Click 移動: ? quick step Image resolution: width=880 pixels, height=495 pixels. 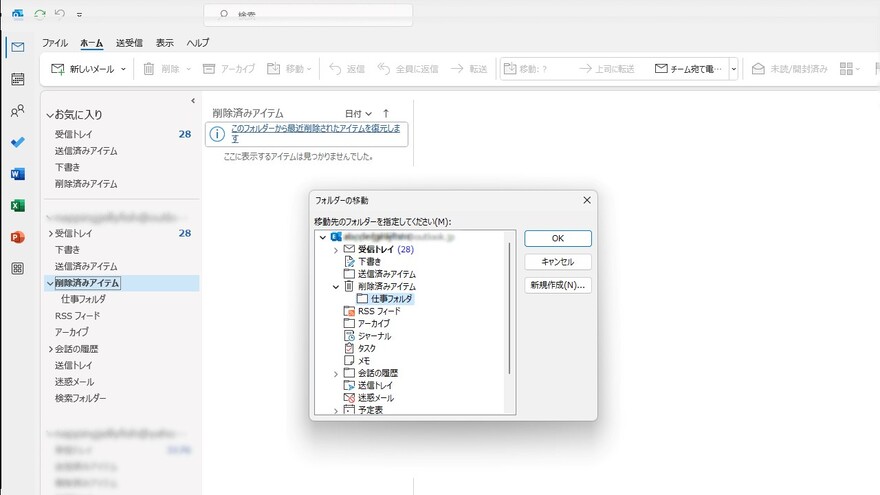coord(526,69)
